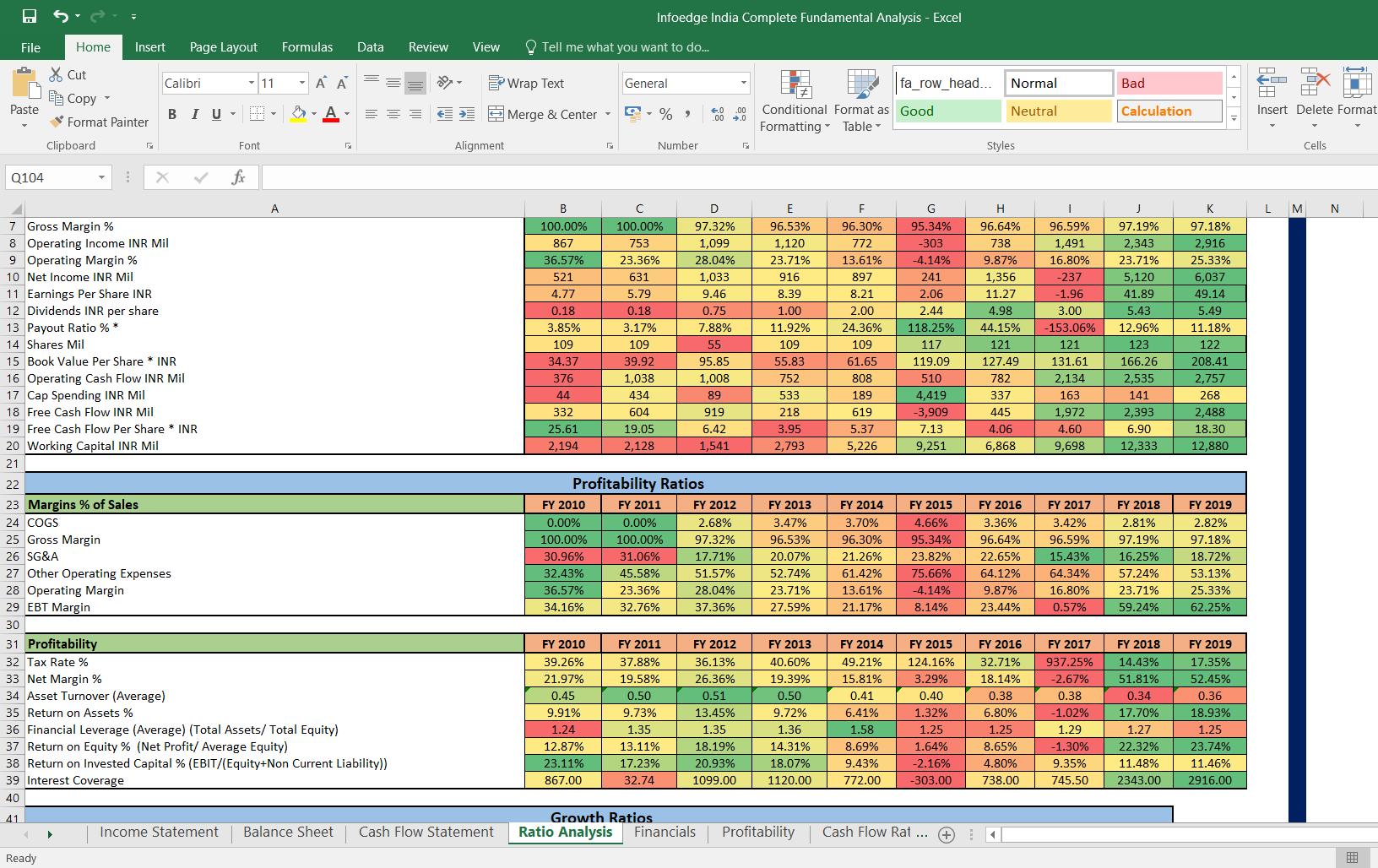Expand the Merge & Center options arrow
The height and width of the screenshot is (868, 1378).
click(x=608, y=114)
